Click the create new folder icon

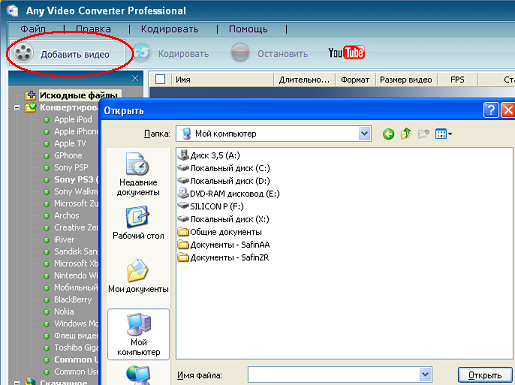click(423, 134)
